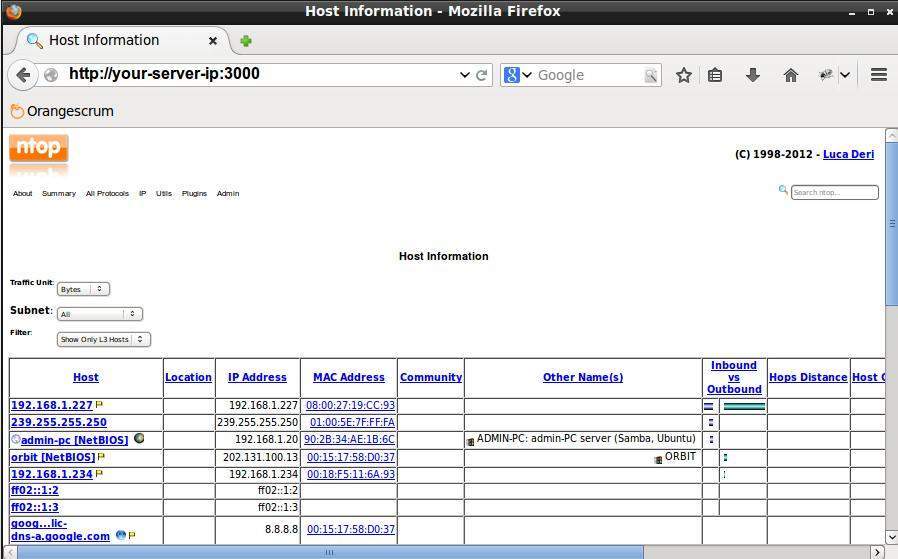Viewport: 898px width, 559px height.
Task: Open the Traffic Unit Bytes dropdown
Action: [83, 289]
